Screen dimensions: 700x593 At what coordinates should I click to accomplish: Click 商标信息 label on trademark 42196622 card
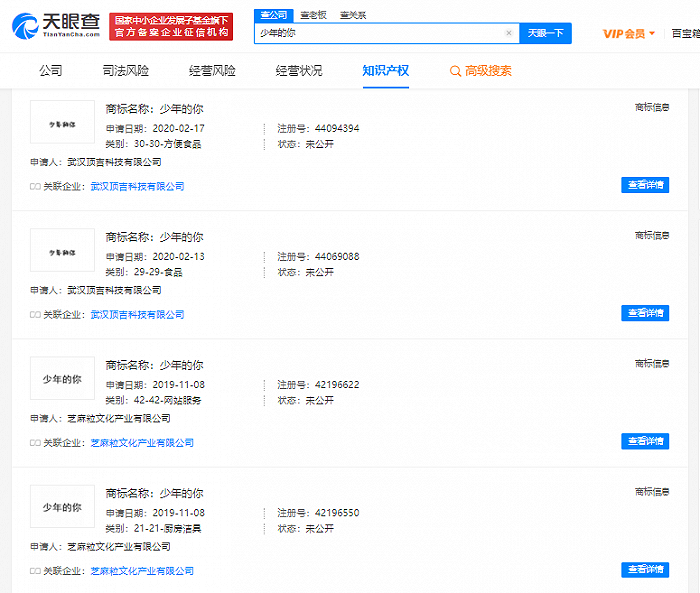(652, 363)
